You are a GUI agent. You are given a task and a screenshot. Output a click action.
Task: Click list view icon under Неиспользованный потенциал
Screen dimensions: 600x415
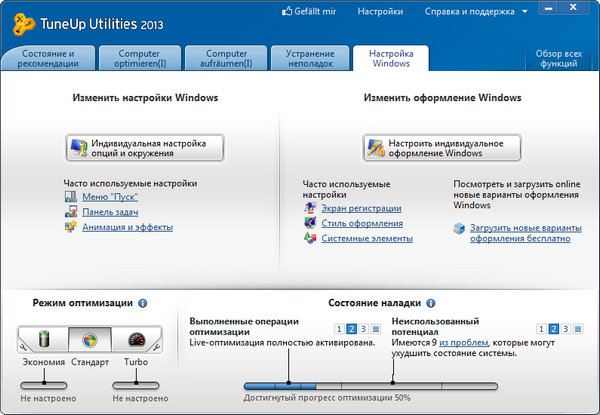point(578,329)
